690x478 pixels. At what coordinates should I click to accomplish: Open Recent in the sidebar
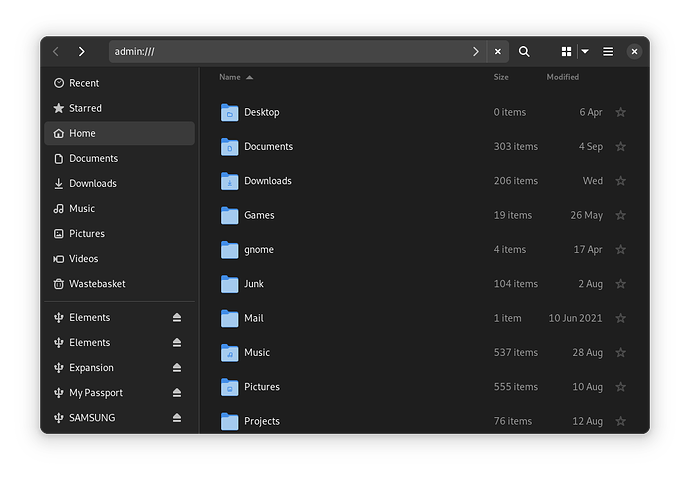(120, 83)
